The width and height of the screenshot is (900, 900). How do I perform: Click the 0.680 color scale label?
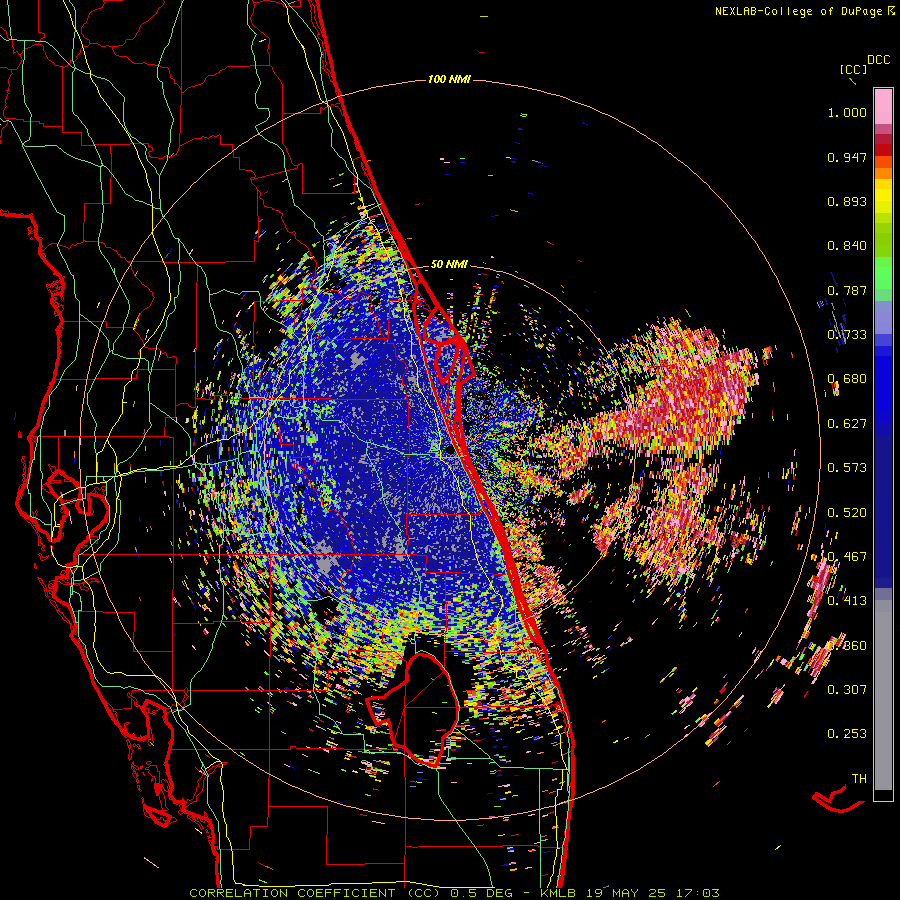[x=847, y=379]
